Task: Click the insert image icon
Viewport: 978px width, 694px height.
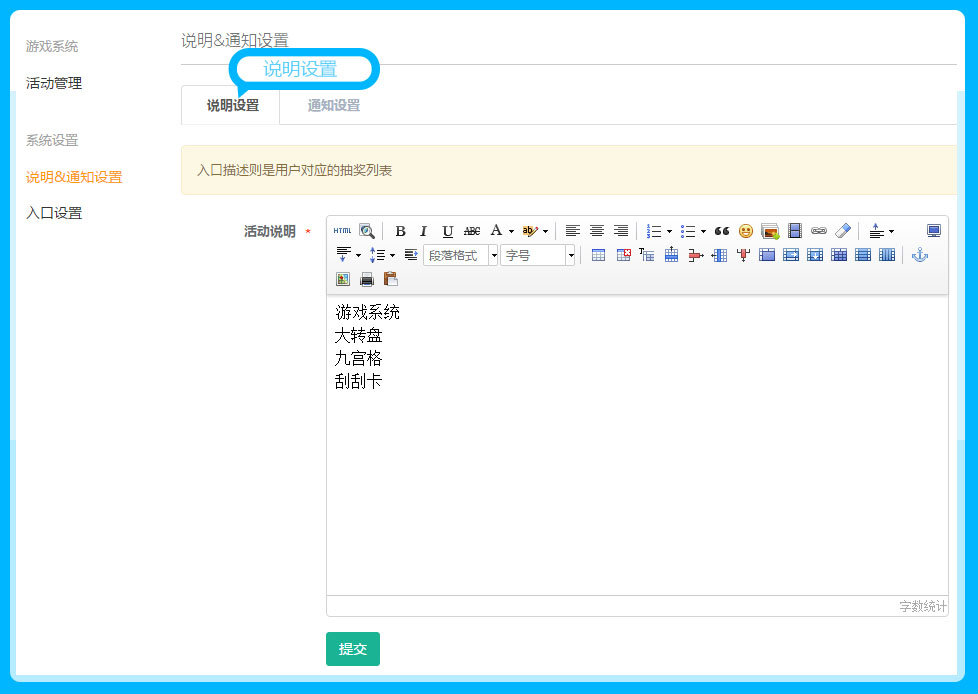Action: [x=770, y=231]
